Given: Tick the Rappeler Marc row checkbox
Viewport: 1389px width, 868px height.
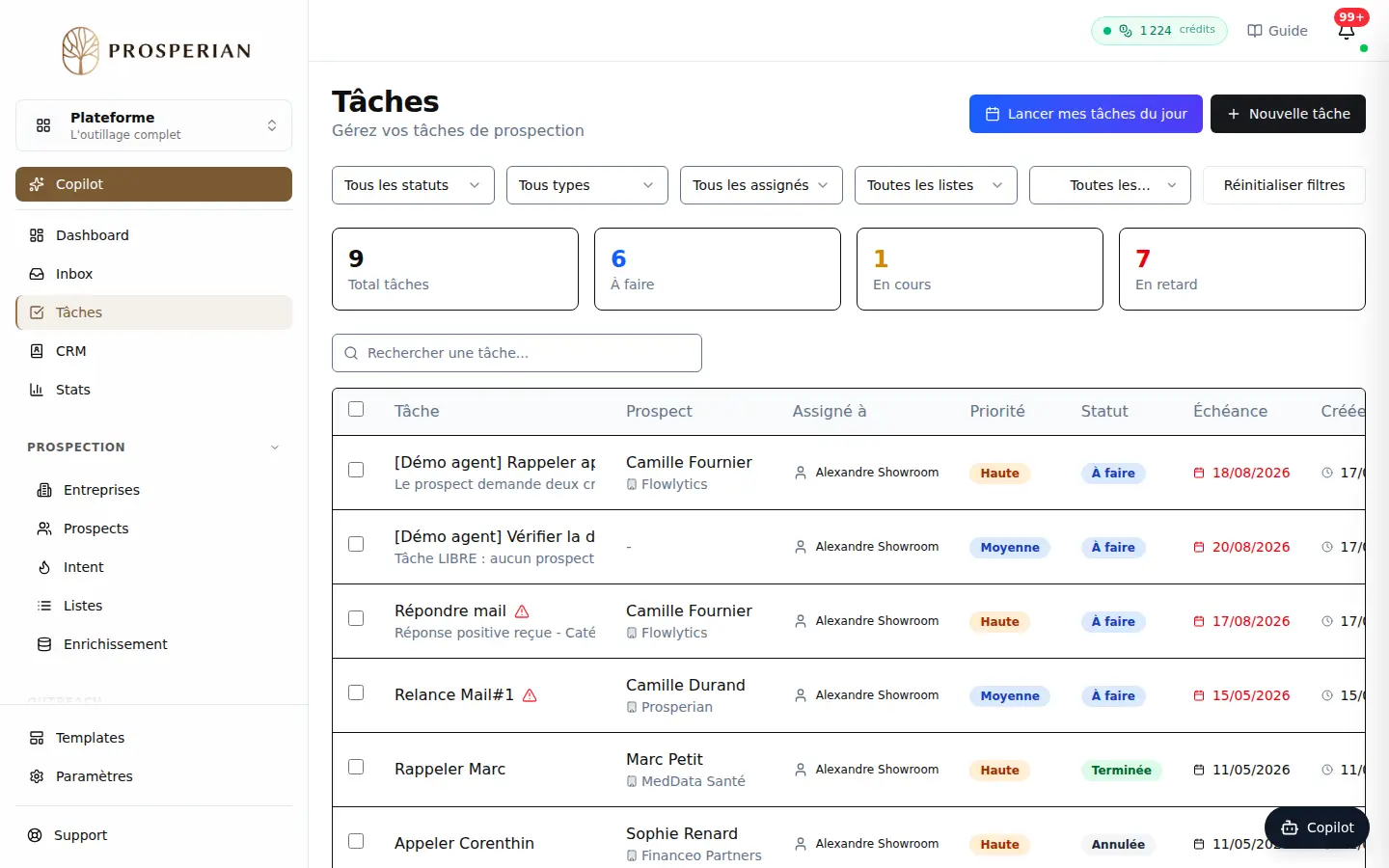Looking at the screenshot, I should click(x=356, y=767).
